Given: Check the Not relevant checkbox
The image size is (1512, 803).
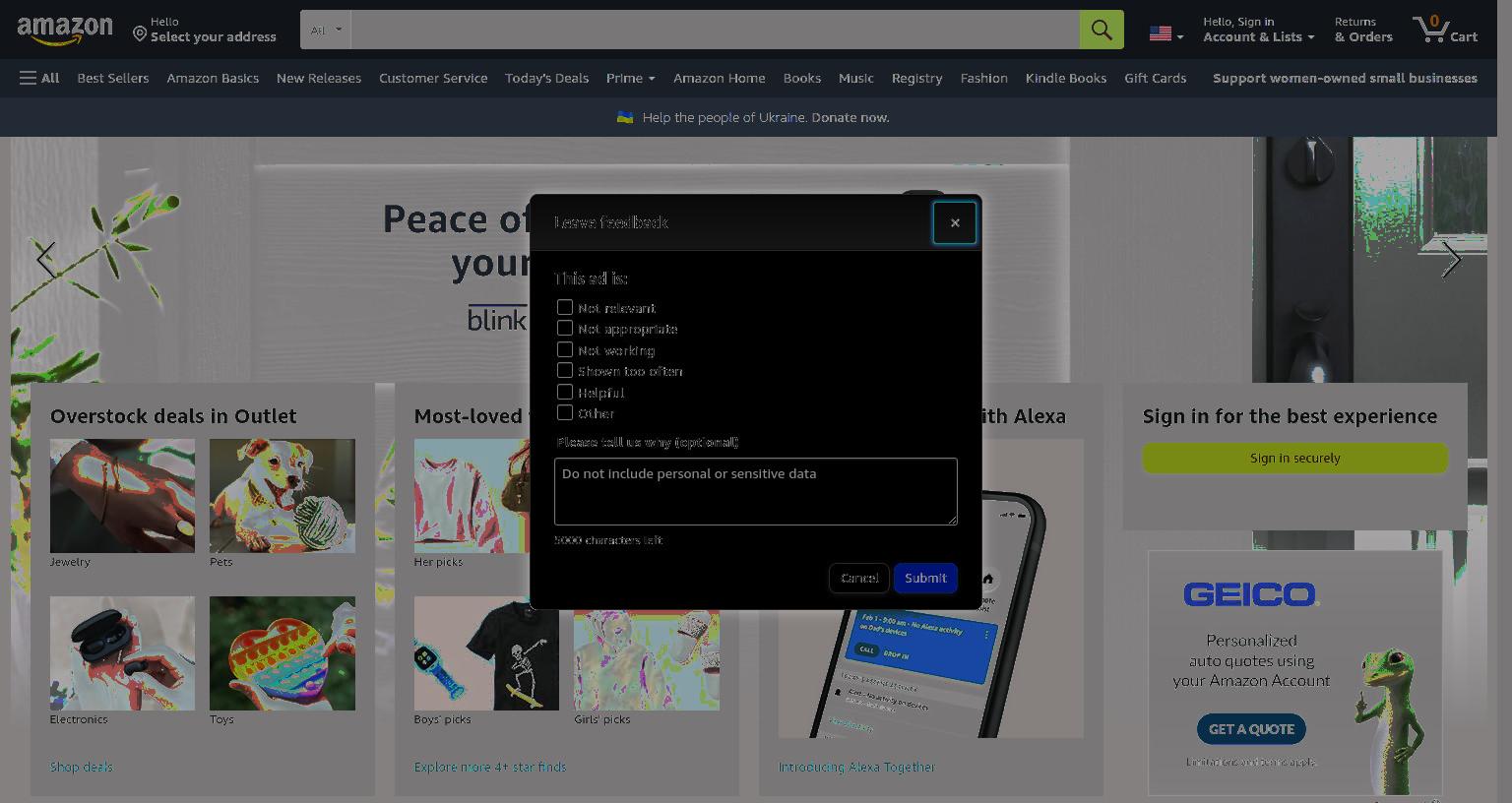Looking at the screenshot, I should point(565,307).
